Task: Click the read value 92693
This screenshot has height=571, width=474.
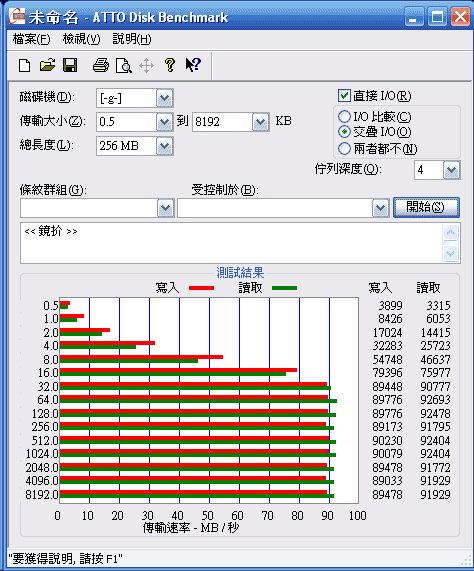Action: tap(435, 399)
